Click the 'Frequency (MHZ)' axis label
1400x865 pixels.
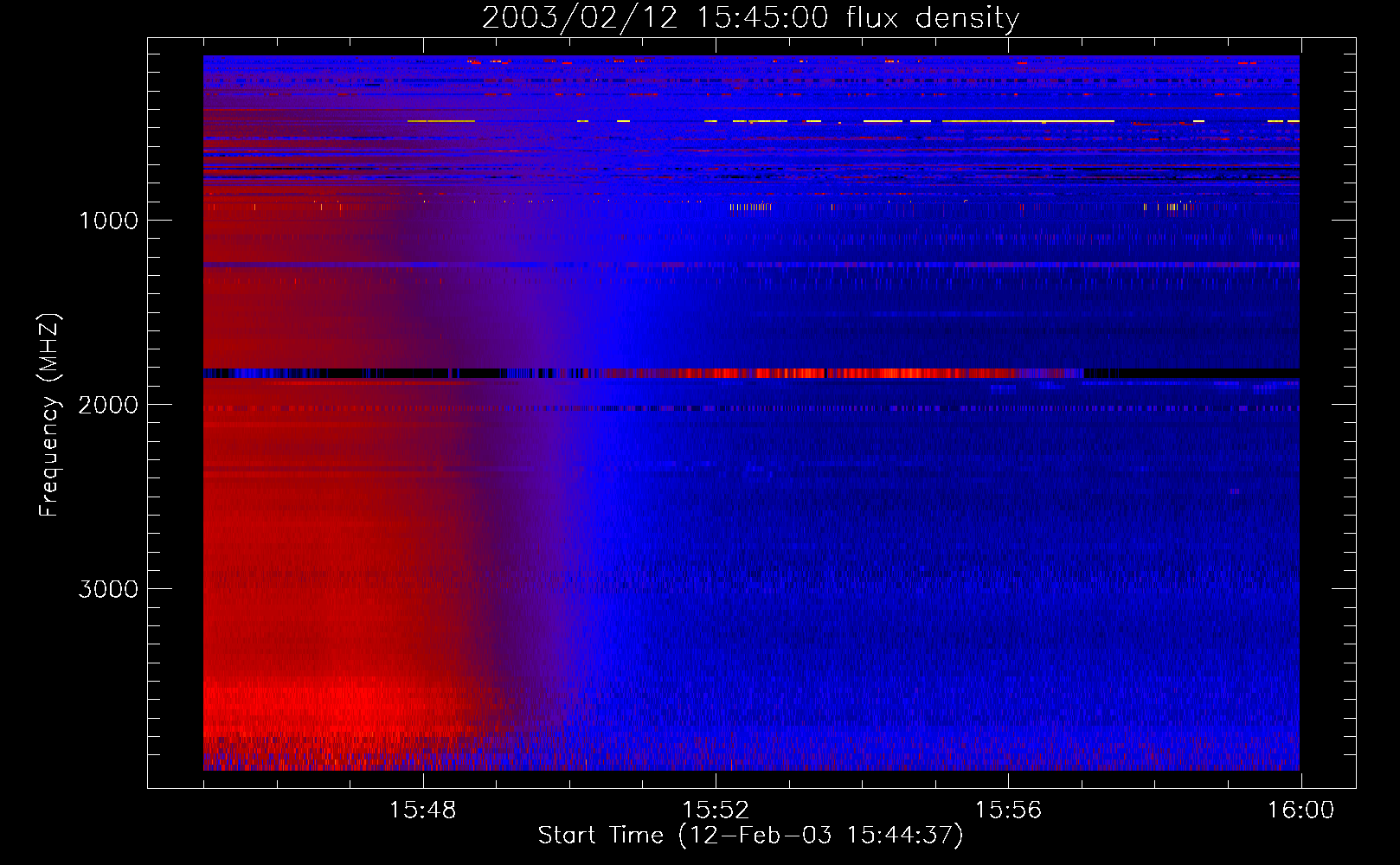[50, 415]
